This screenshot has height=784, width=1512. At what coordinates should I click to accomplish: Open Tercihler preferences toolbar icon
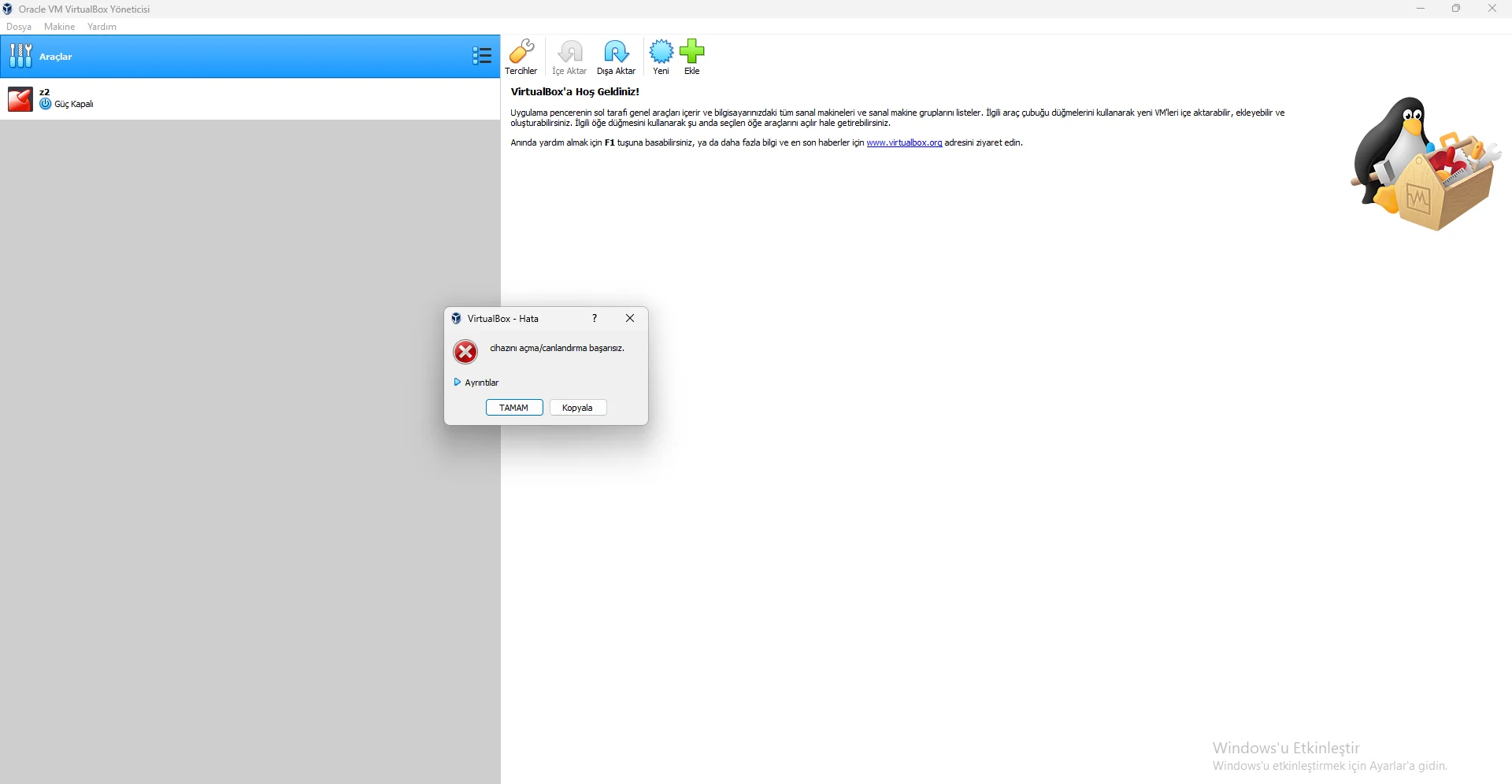click(521, 57)
